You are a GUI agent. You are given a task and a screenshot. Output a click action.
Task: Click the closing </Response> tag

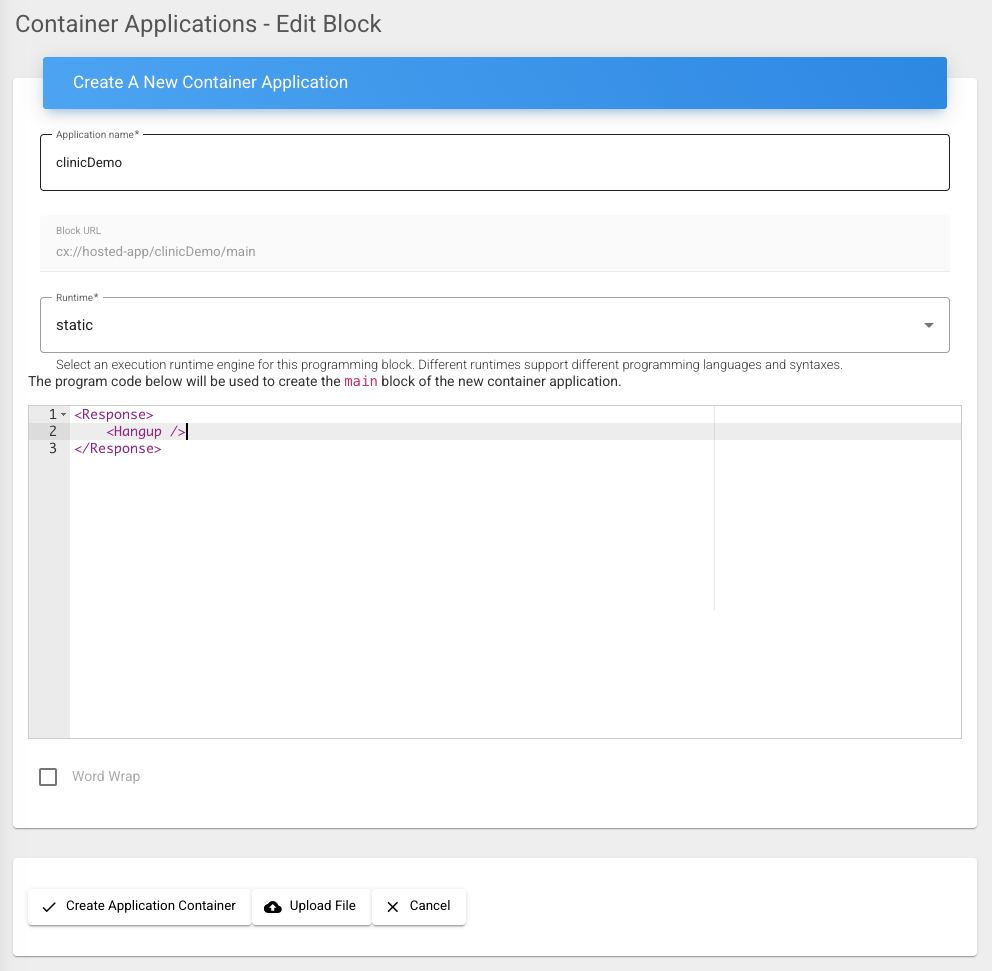tap(117, 449)
